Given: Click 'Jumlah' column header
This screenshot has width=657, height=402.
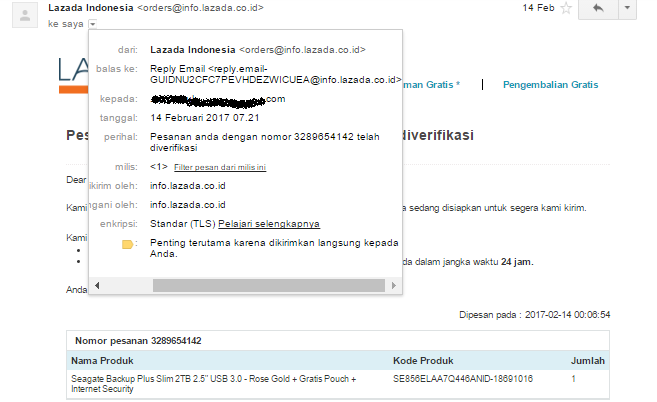Looking at the screenshot, I should tap(588, 361).
